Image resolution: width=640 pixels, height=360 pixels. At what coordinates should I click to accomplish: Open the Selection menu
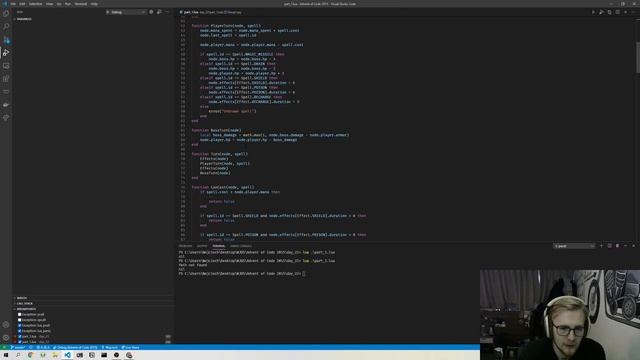click(x=35, y=4)
